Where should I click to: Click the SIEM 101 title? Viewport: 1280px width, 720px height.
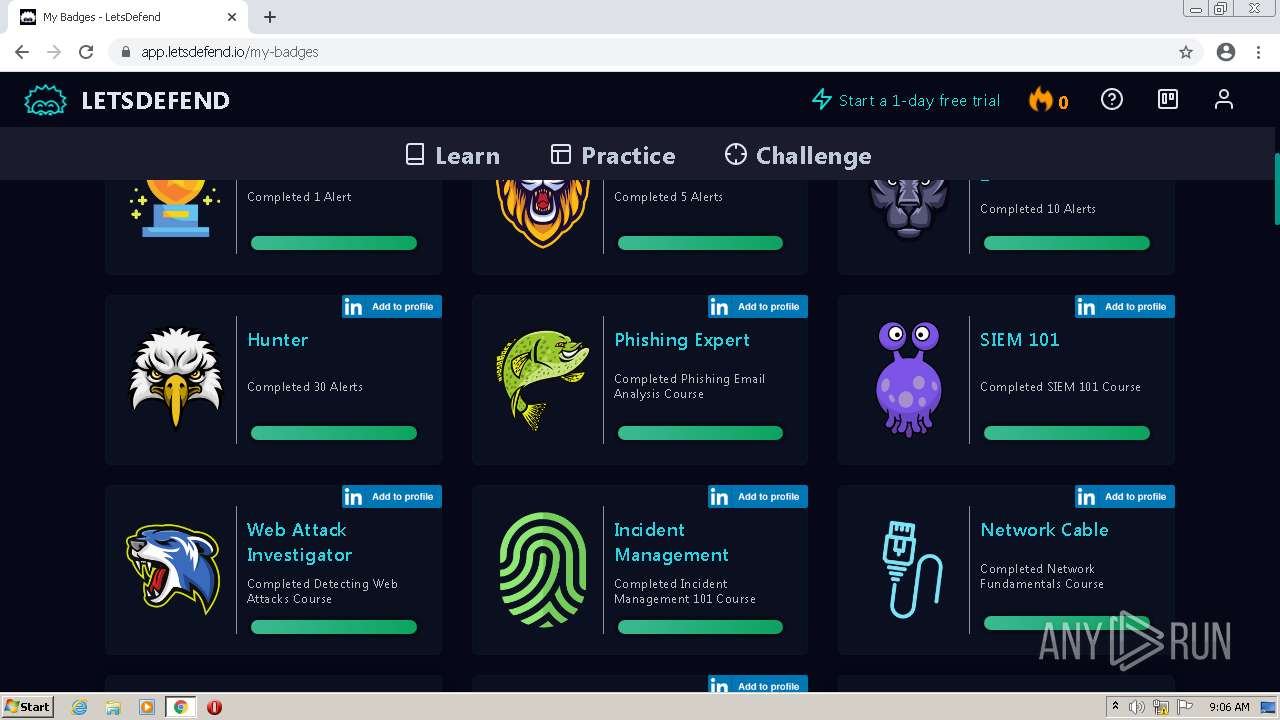[1020, 340]
